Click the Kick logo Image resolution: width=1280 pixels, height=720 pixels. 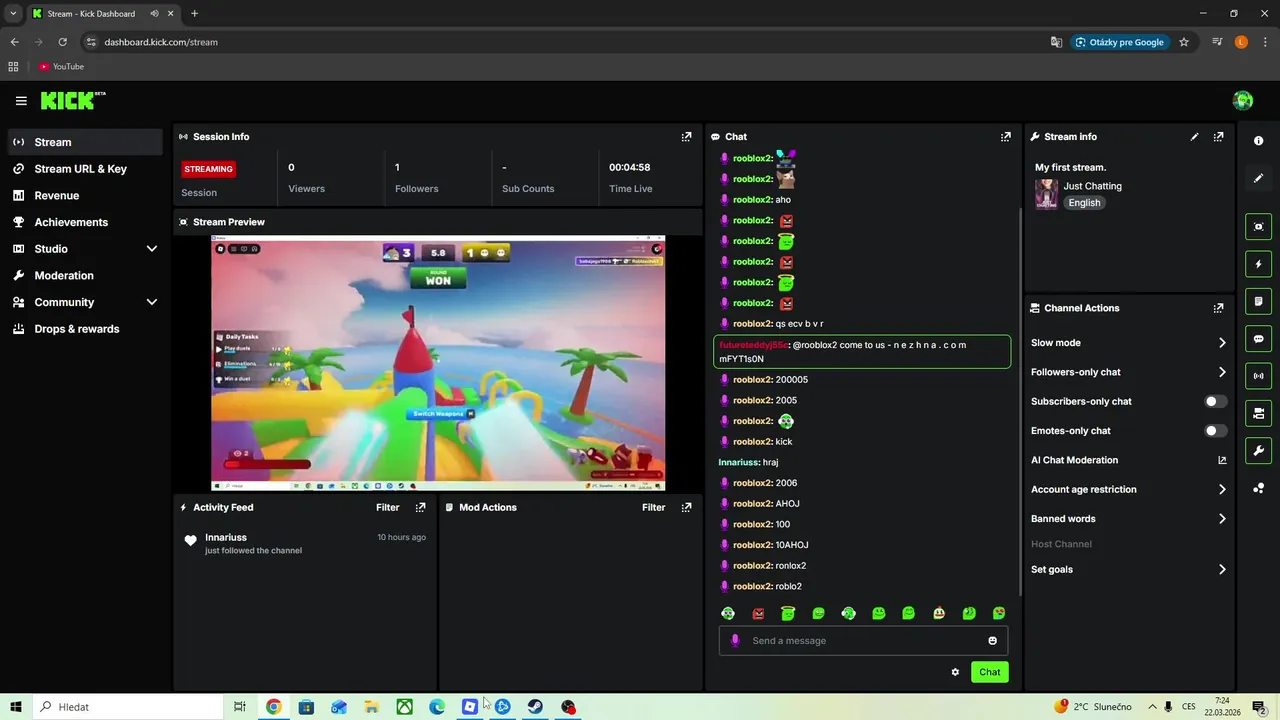click(72, 101)
